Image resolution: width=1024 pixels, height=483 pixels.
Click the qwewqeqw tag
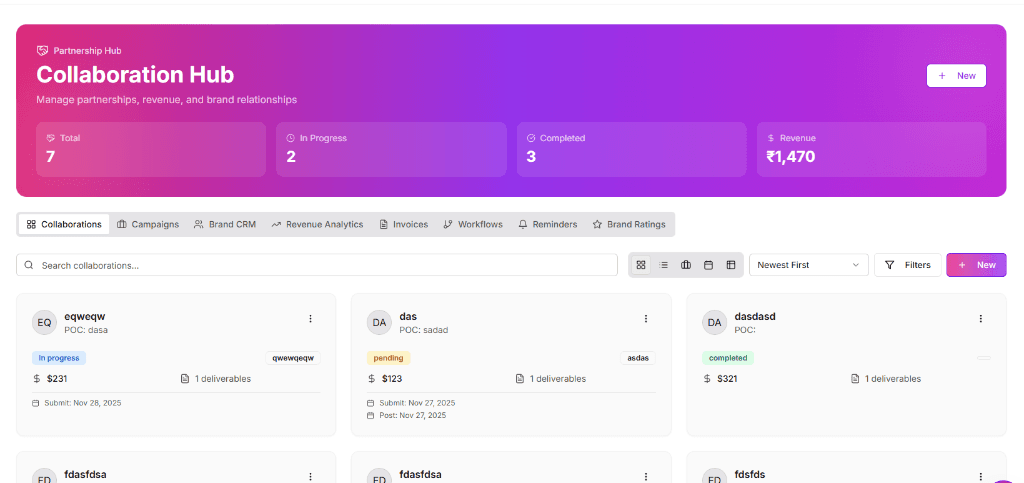293,358
